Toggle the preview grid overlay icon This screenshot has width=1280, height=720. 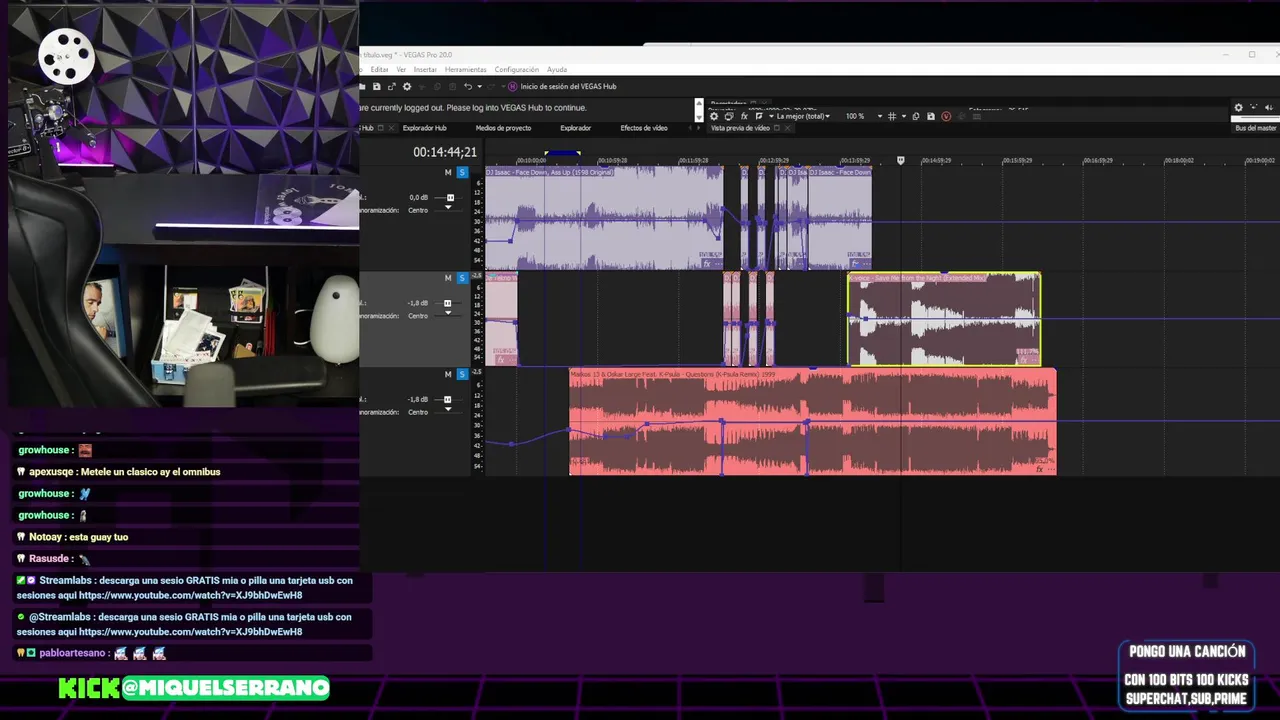(892, 116)
